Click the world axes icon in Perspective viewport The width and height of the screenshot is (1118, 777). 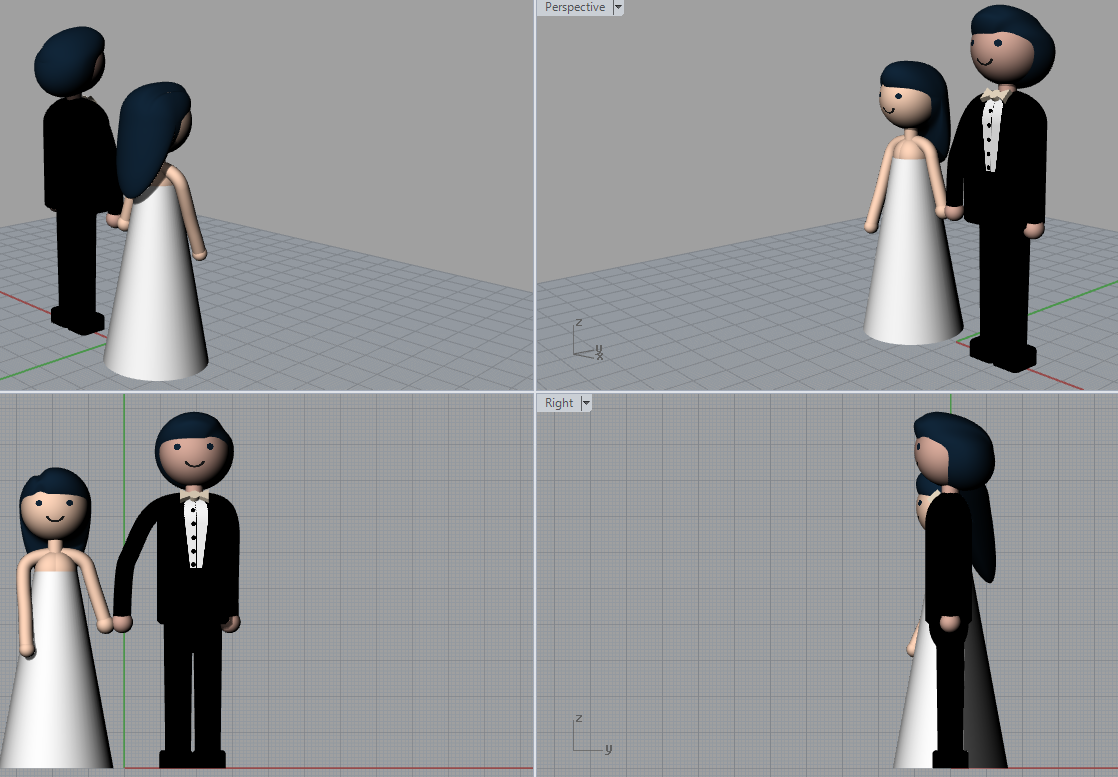(585, 341)
